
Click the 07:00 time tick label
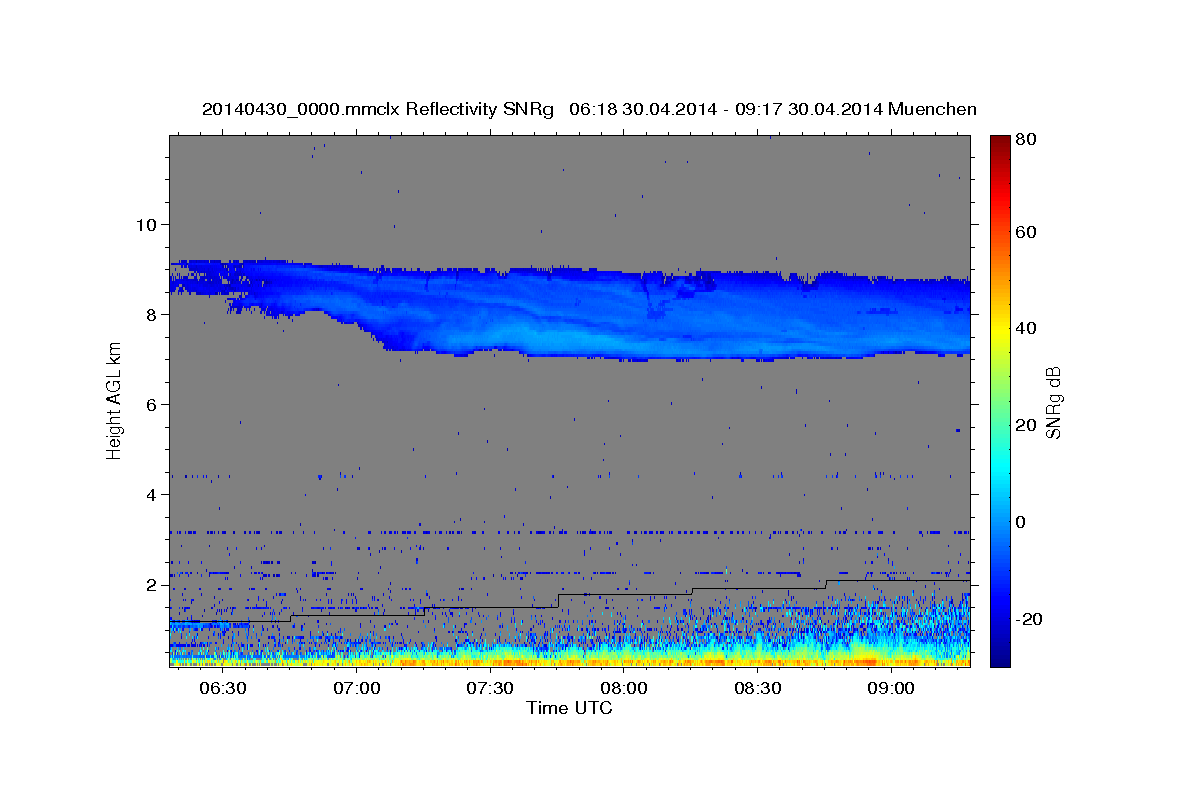click(x=357, y=689)
